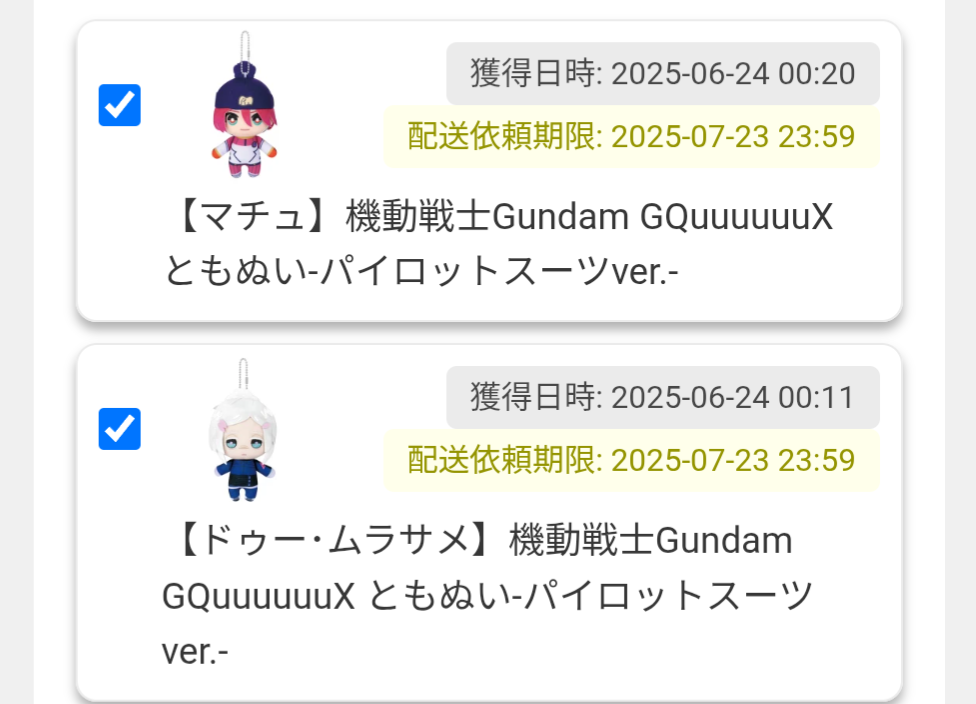Click the ball chain above ドゥー・ムラサメ plush
This screenshot has width=976, height=704.
(x=243, y=375)
